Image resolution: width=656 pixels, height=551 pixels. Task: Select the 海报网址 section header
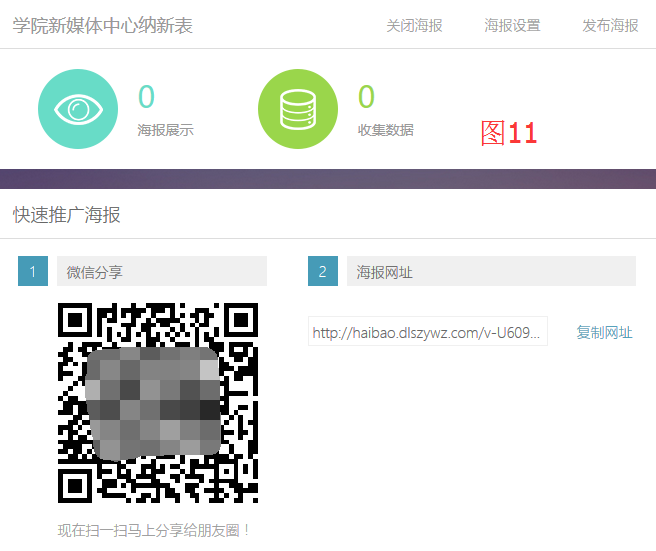pos(490,271)
